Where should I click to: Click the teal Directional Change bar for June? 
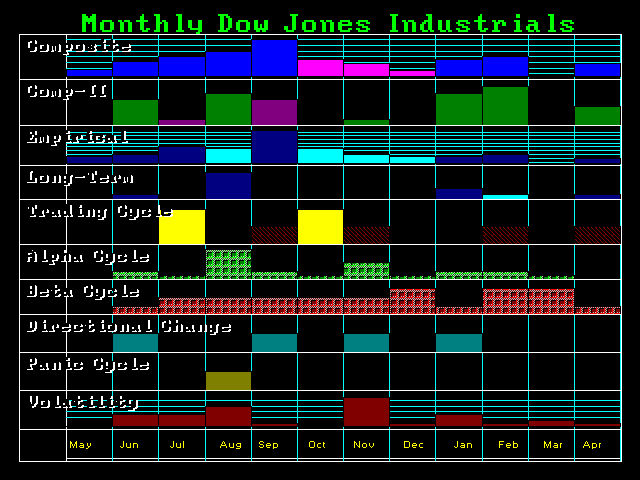pyautogui.click(x=136, y=343)
